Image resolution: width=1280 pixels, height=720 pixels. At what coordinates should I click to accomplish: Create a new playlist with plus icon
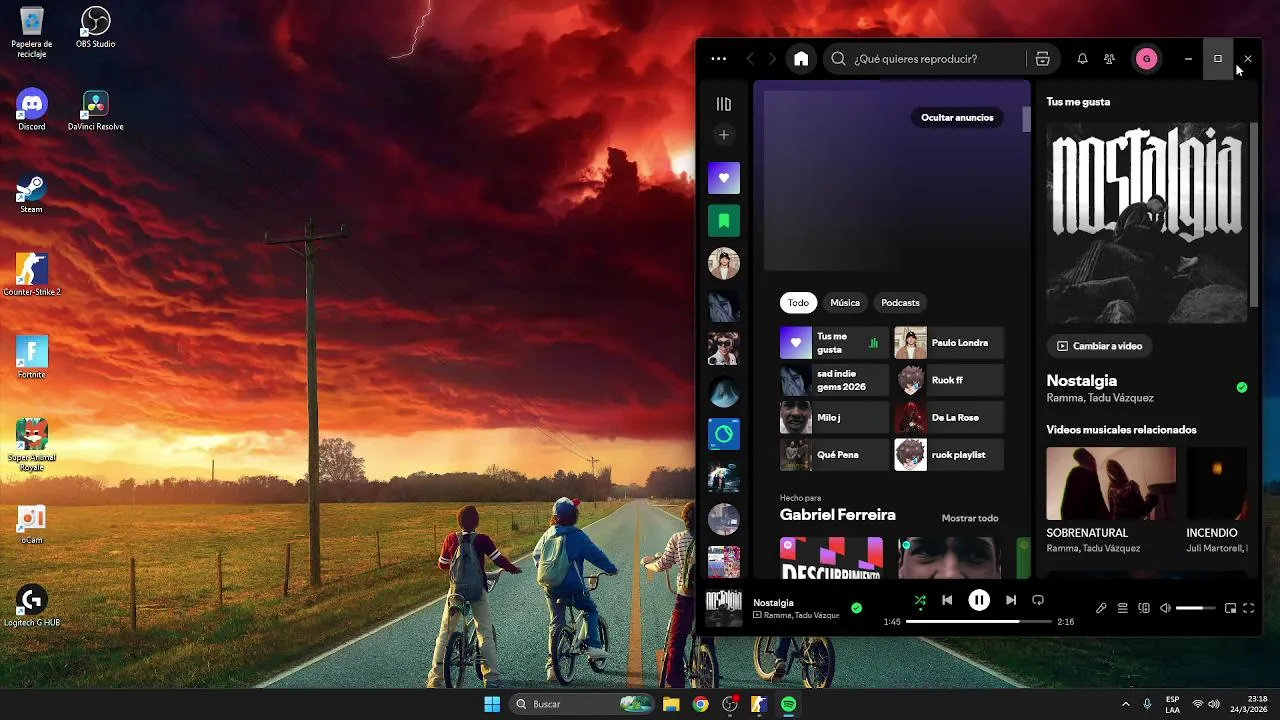click(724, 135)
